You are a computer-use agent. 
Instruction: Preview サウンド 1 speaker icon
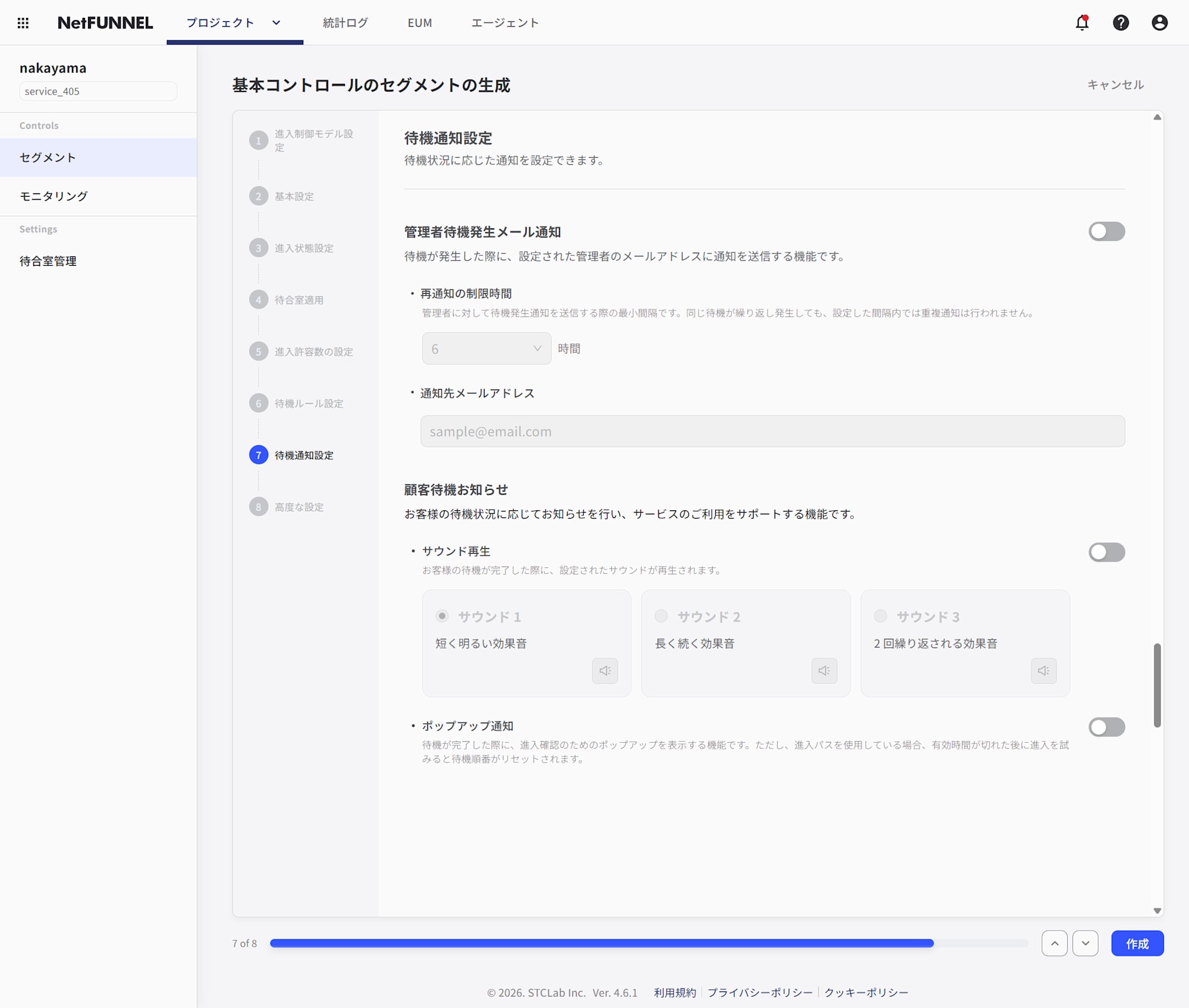(605, 670)
